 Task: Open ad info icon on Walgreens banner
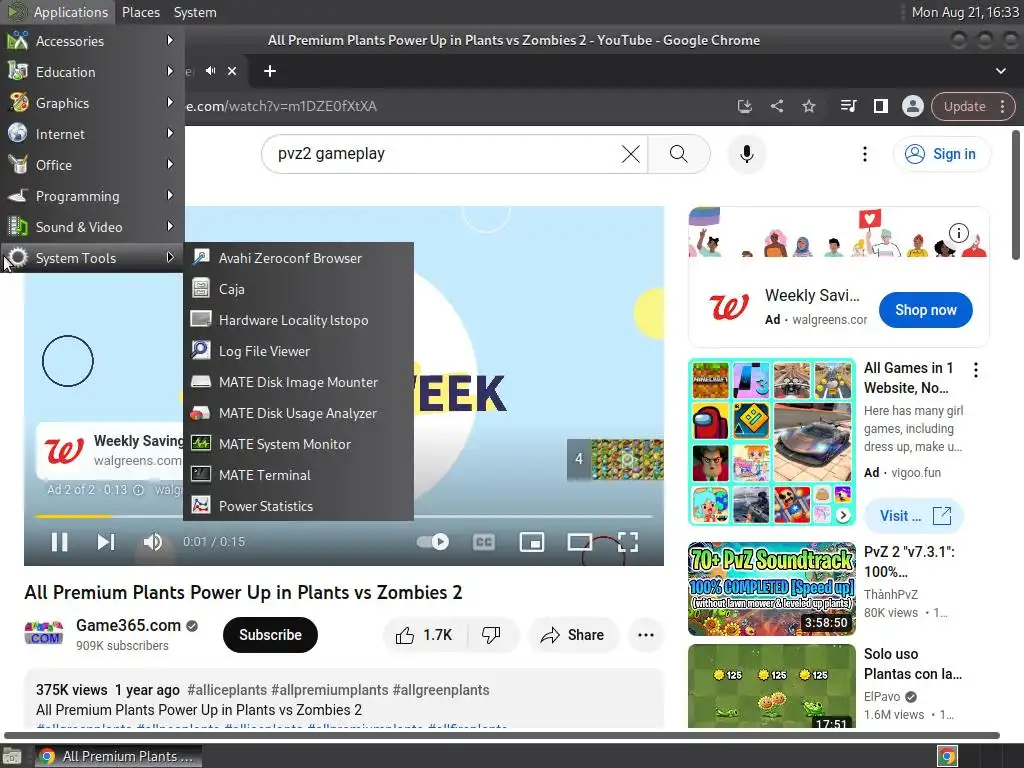pos(958,232)
